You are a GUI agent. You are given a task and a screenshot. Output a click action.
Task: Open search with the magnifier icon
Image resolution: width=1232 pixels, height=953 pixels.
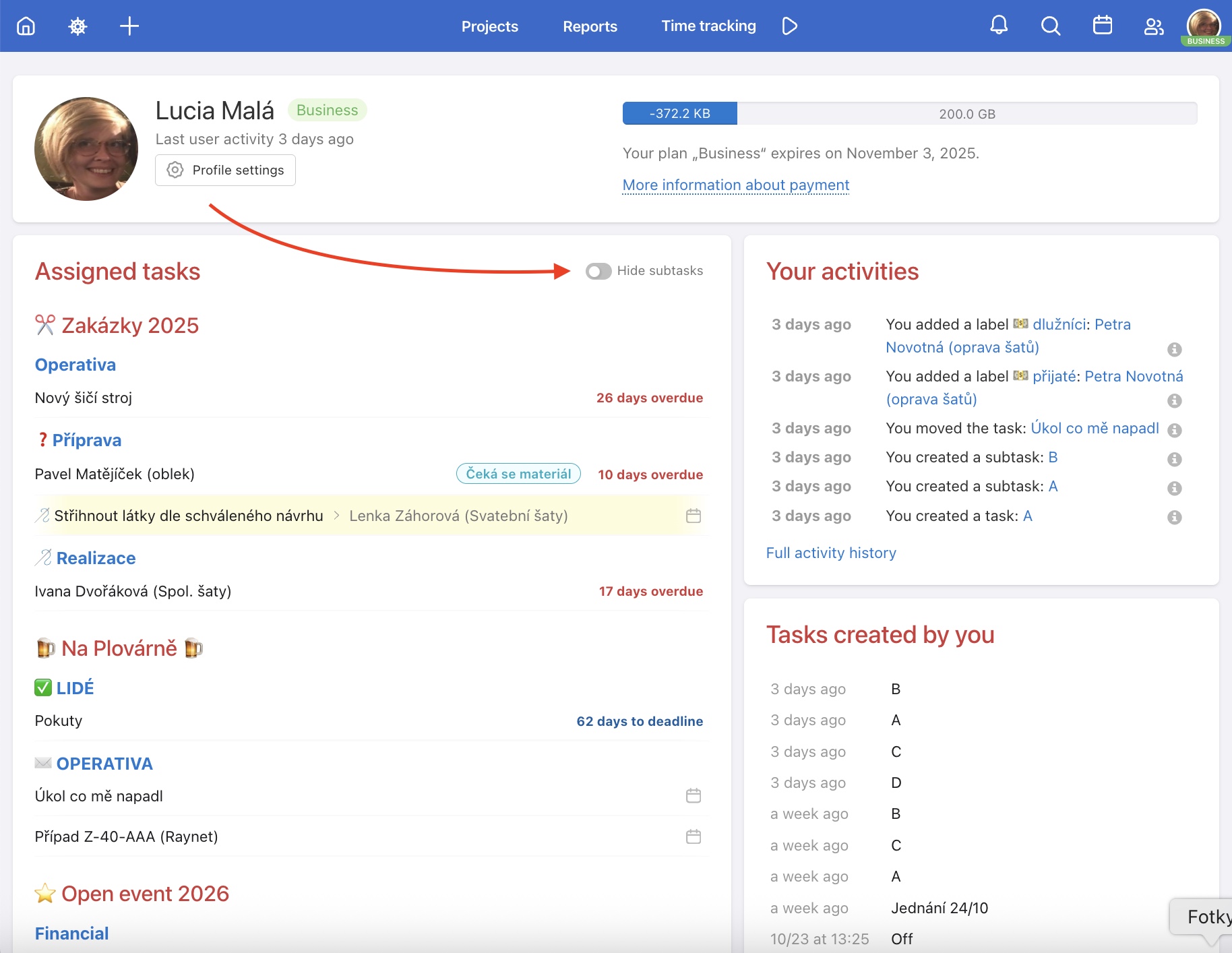1050,26
